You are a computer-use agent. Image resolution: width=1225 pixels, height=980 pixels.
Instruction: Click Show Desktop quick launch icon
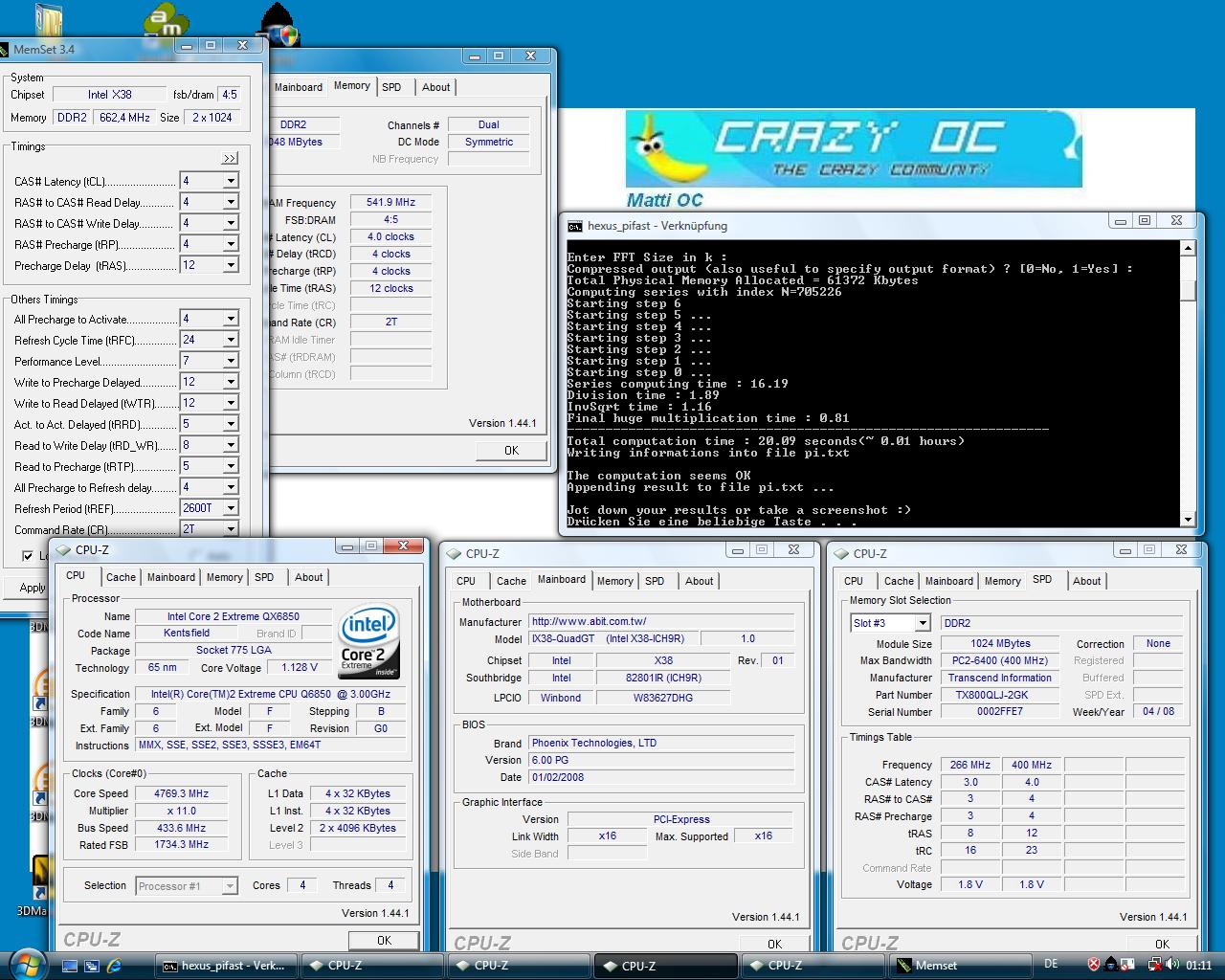pos(70,966)
